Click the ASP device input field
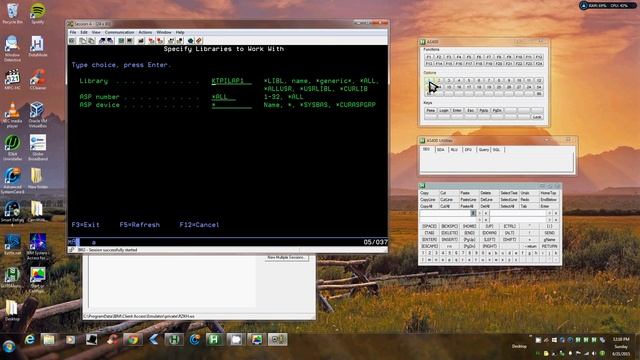640x360 pixels. (x=231, y=105)
